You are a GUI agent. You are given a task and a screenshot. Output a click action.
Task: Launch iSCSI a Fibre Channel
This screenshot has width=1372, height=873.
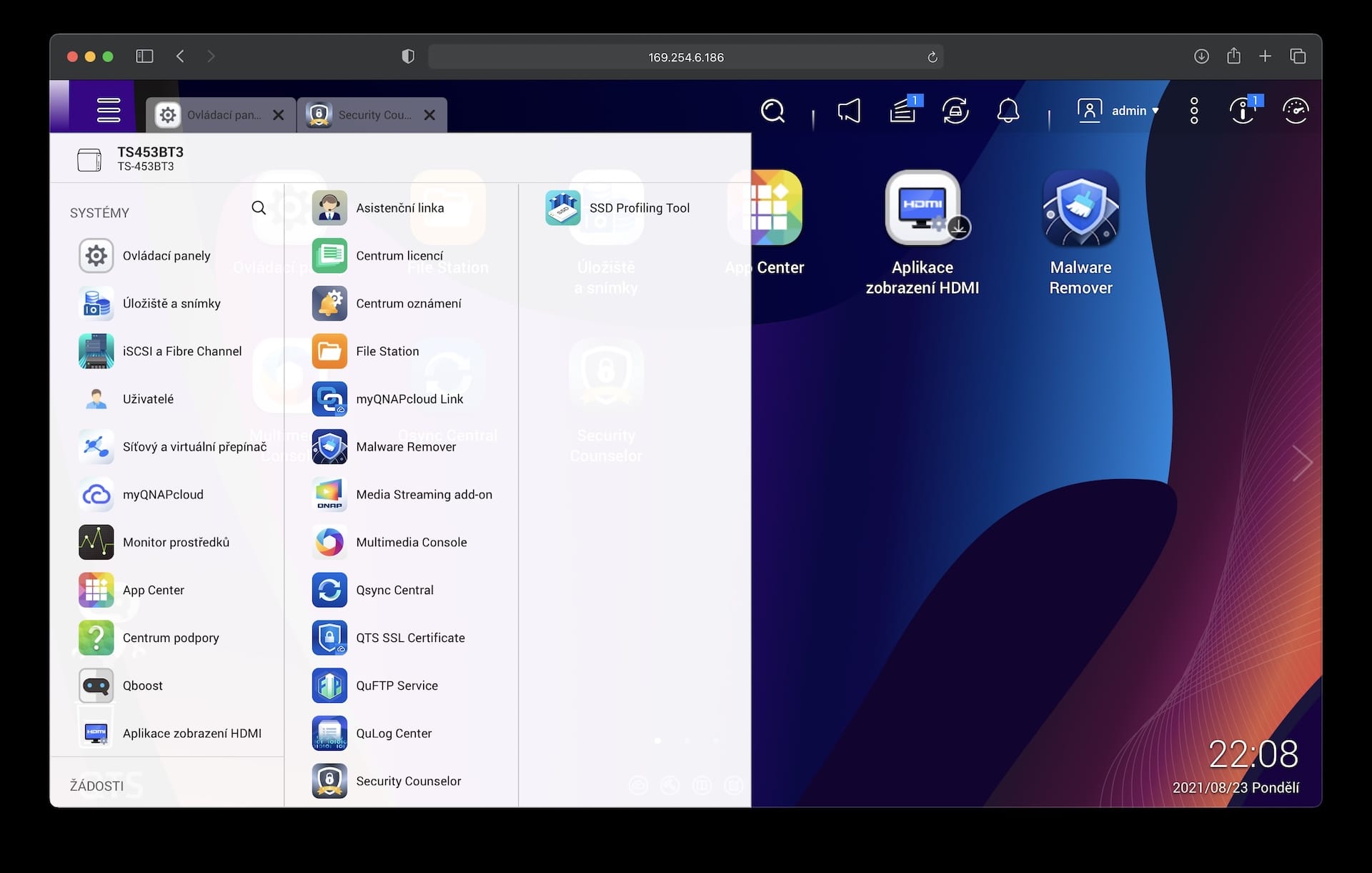182,352
